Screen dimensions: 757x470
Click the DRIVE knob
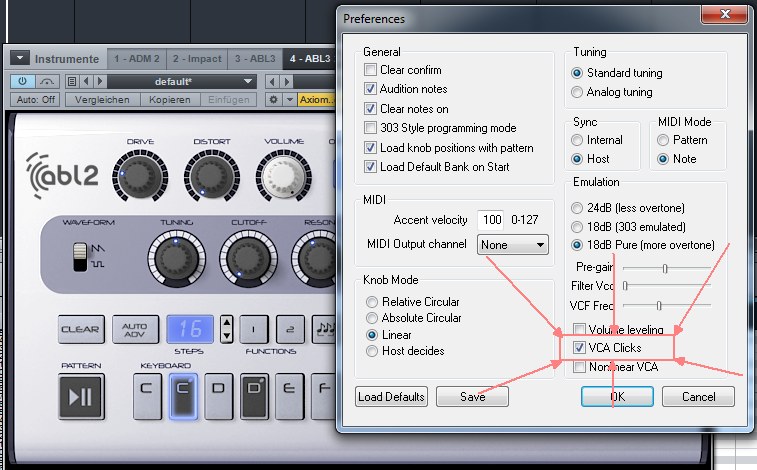point(140,175)
